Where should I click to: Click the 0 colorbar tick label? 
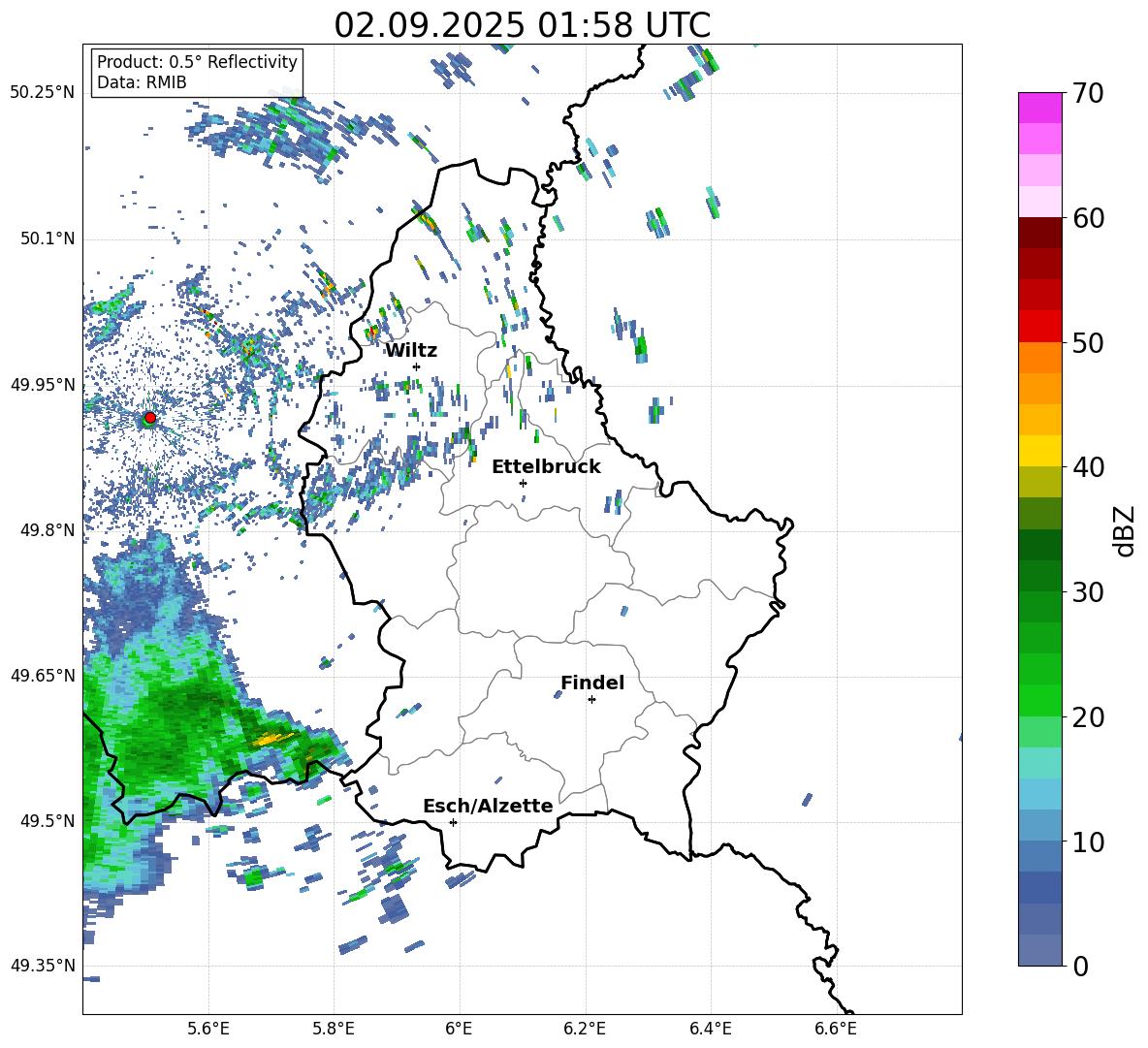[1080, 966]
